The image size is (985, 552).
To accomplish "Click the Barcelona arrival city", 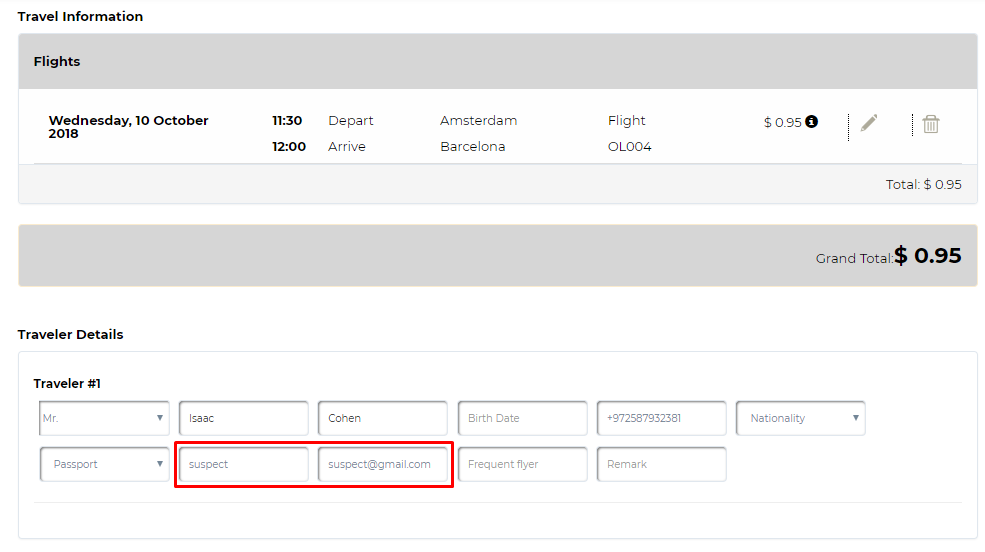I will click(x=472, y=146).
